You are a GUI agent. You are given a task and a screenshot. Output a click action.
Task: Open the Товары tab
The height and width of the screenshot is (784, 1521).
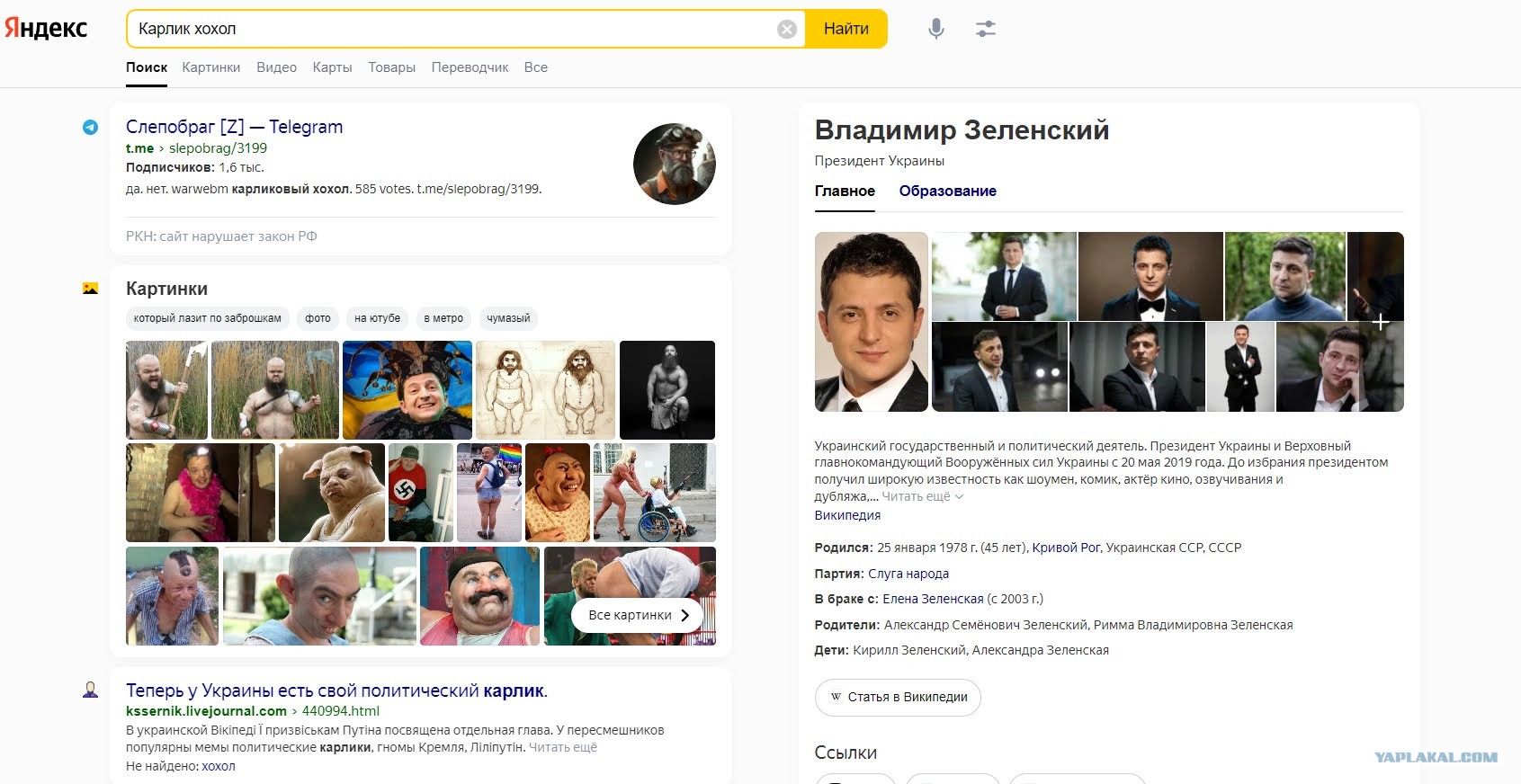pos(392,67)
